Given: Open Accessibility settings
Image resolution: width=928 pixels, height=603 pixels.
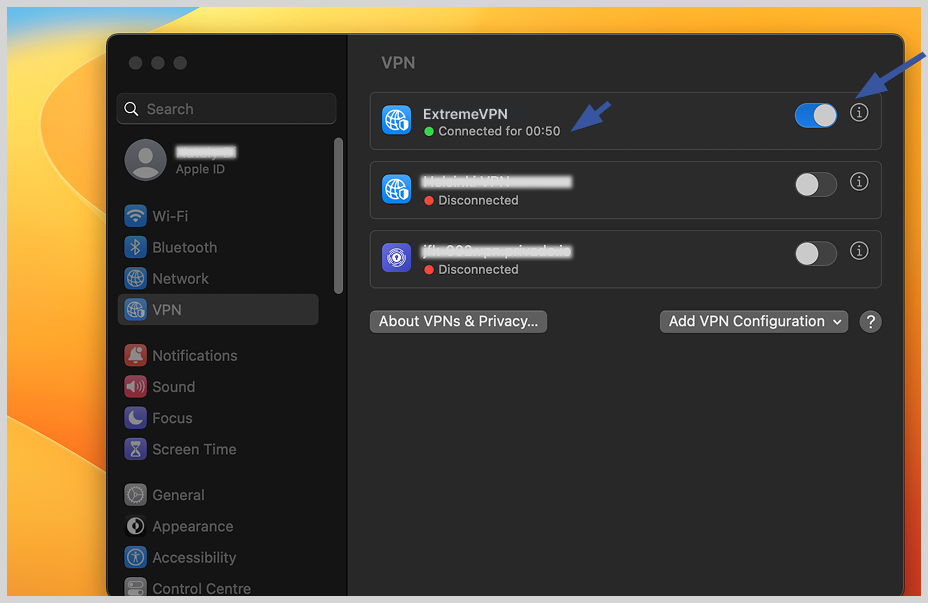Looking at the screenshot, I should (218, 557).
